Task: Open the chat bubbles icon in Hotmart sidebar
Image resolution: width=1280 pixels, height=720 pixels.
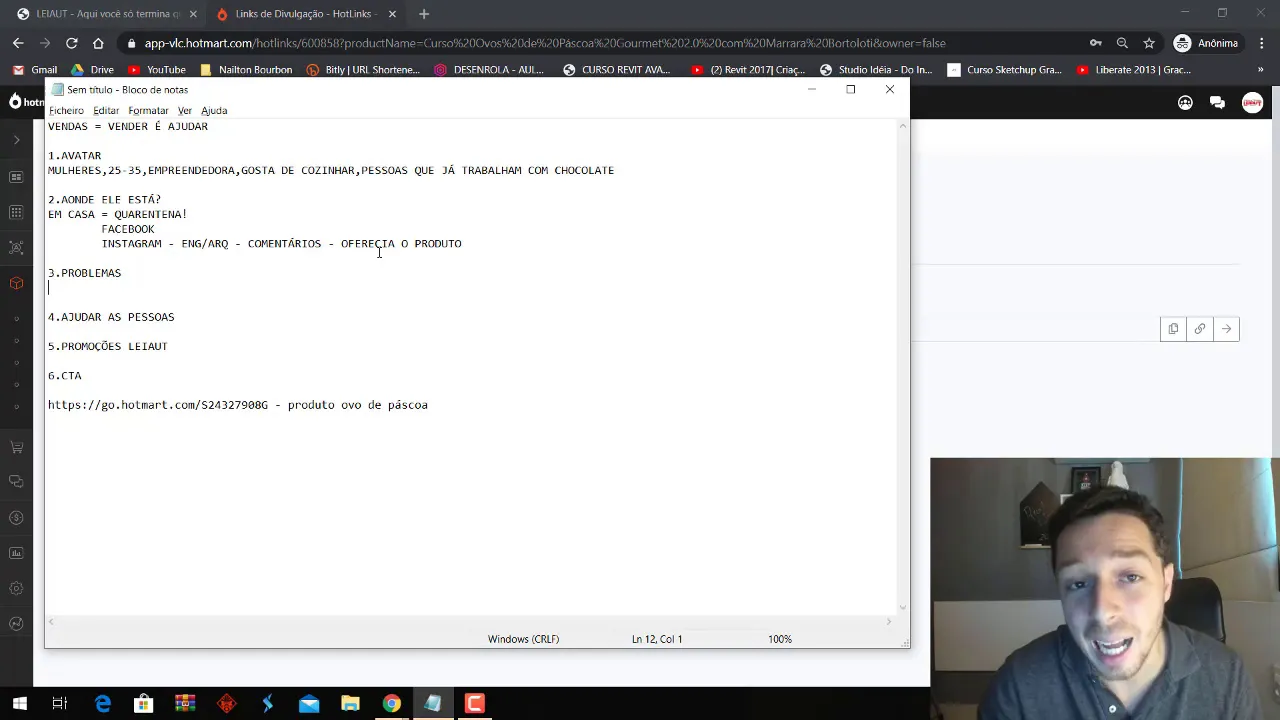Action: (x=16, y=482)
